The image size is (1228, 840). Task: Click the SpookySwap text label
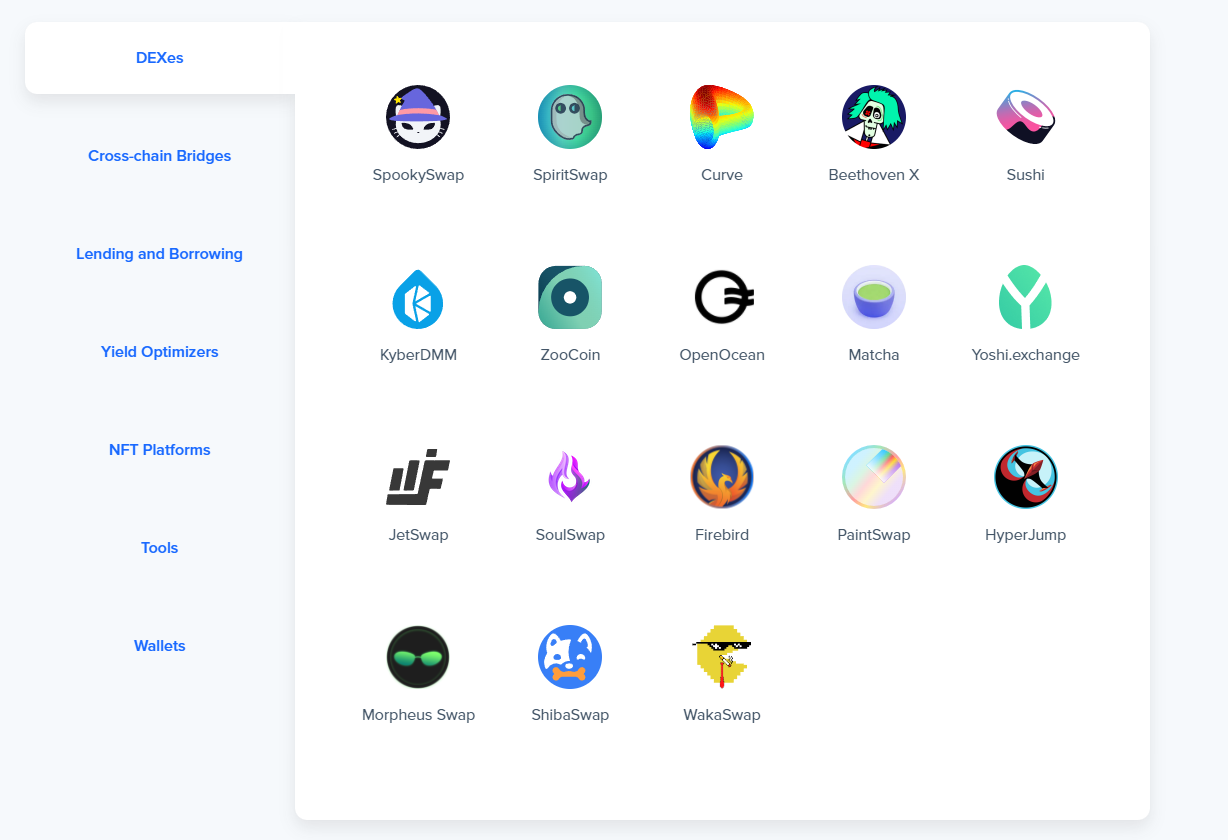click(x=418, y=175)
